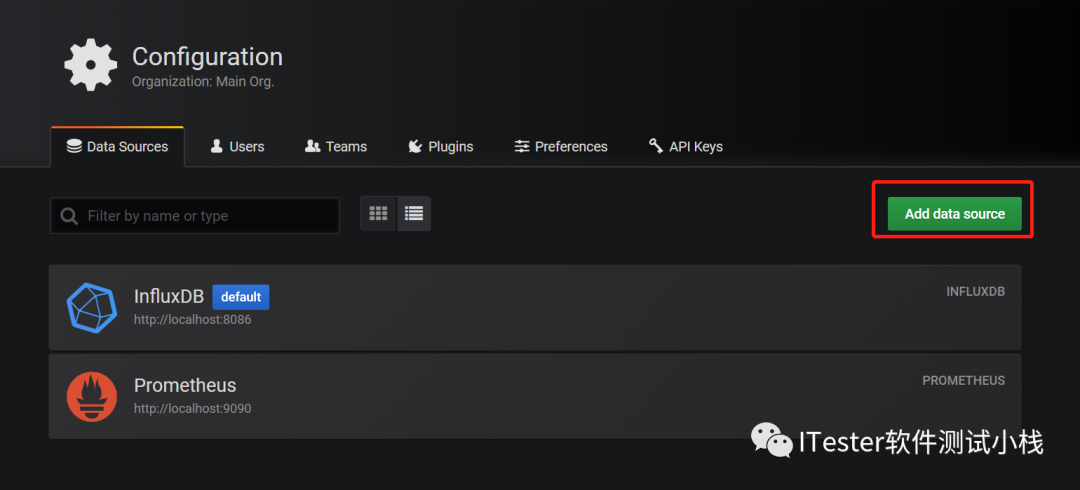The width and height of the screenshot is (1080, 490).
Task: Open the API Keys tab
Action: pos(685,147)
